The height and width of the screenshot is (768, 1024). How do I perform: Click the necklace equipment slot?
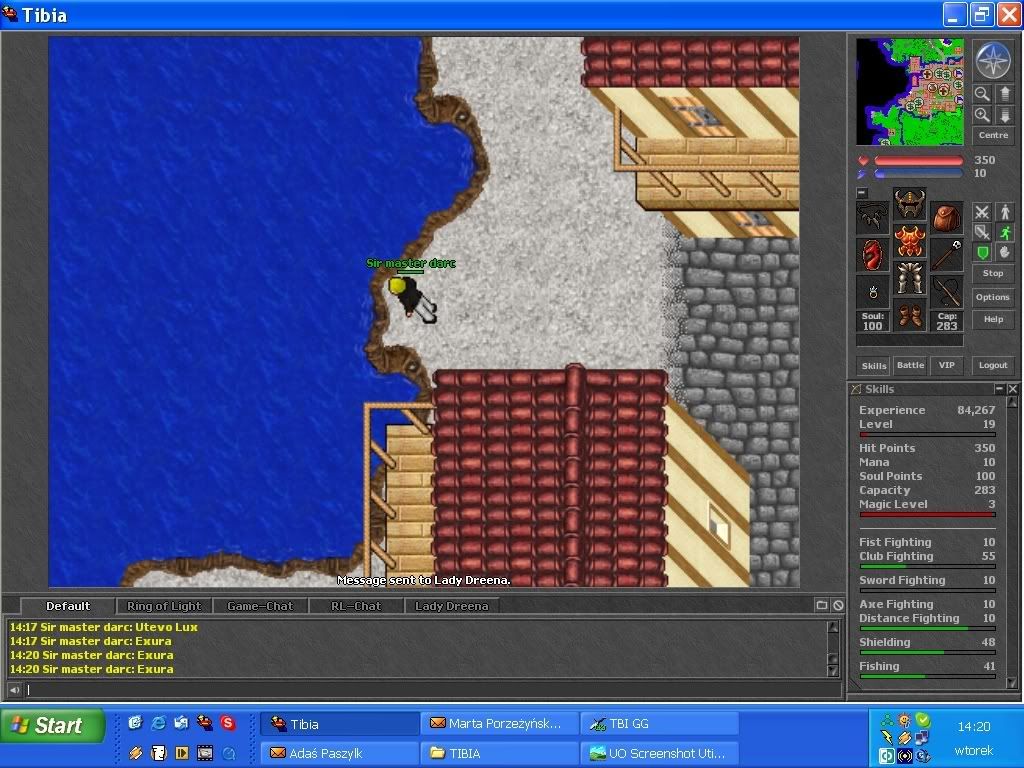click(x=872, y=217)
